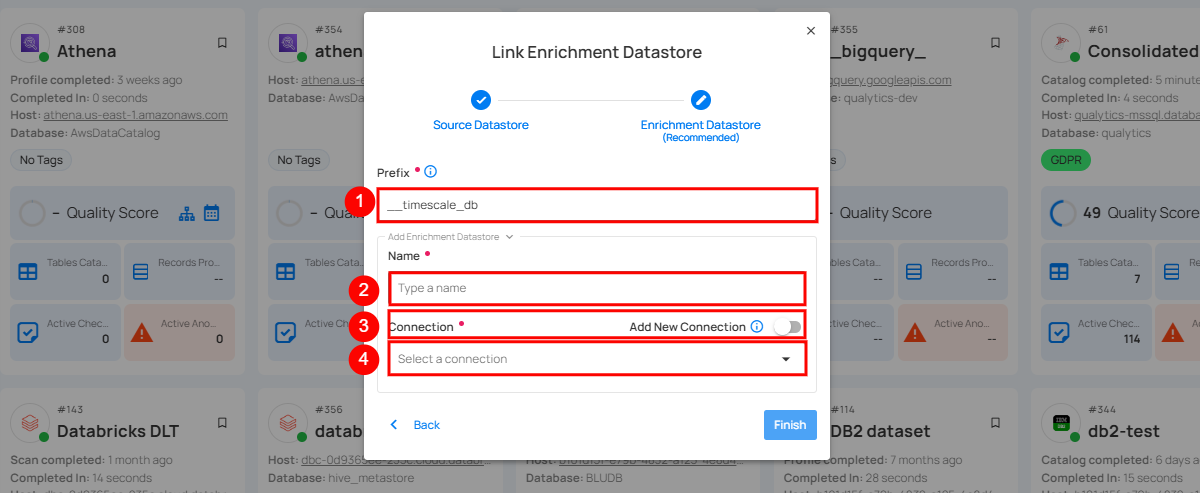The height and width of the screenshot is (493, 1200).
Task: Close the Link Enrichment Datastore dialog
Action: point(811,31)
